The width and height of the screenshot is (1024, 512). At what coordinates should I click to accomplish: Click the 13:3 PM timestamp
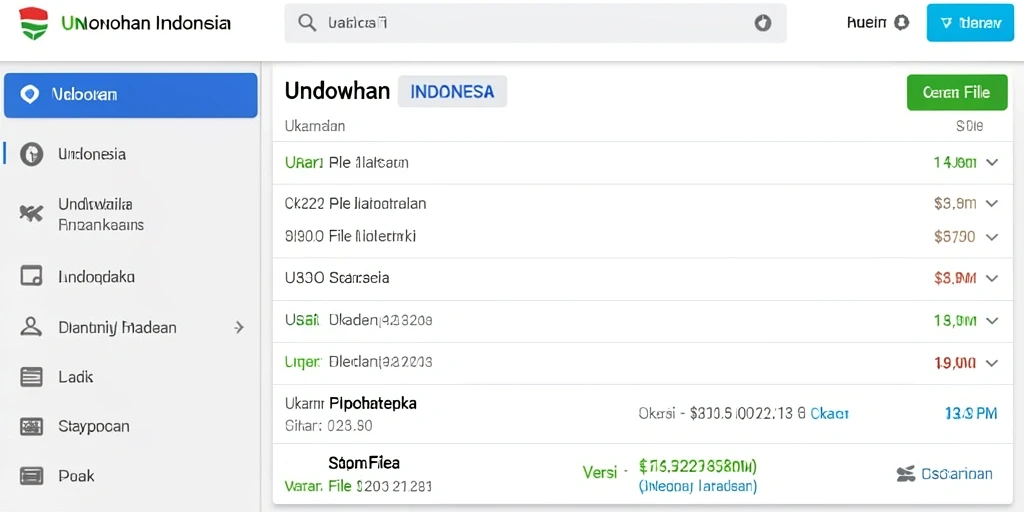pos(971,413)
